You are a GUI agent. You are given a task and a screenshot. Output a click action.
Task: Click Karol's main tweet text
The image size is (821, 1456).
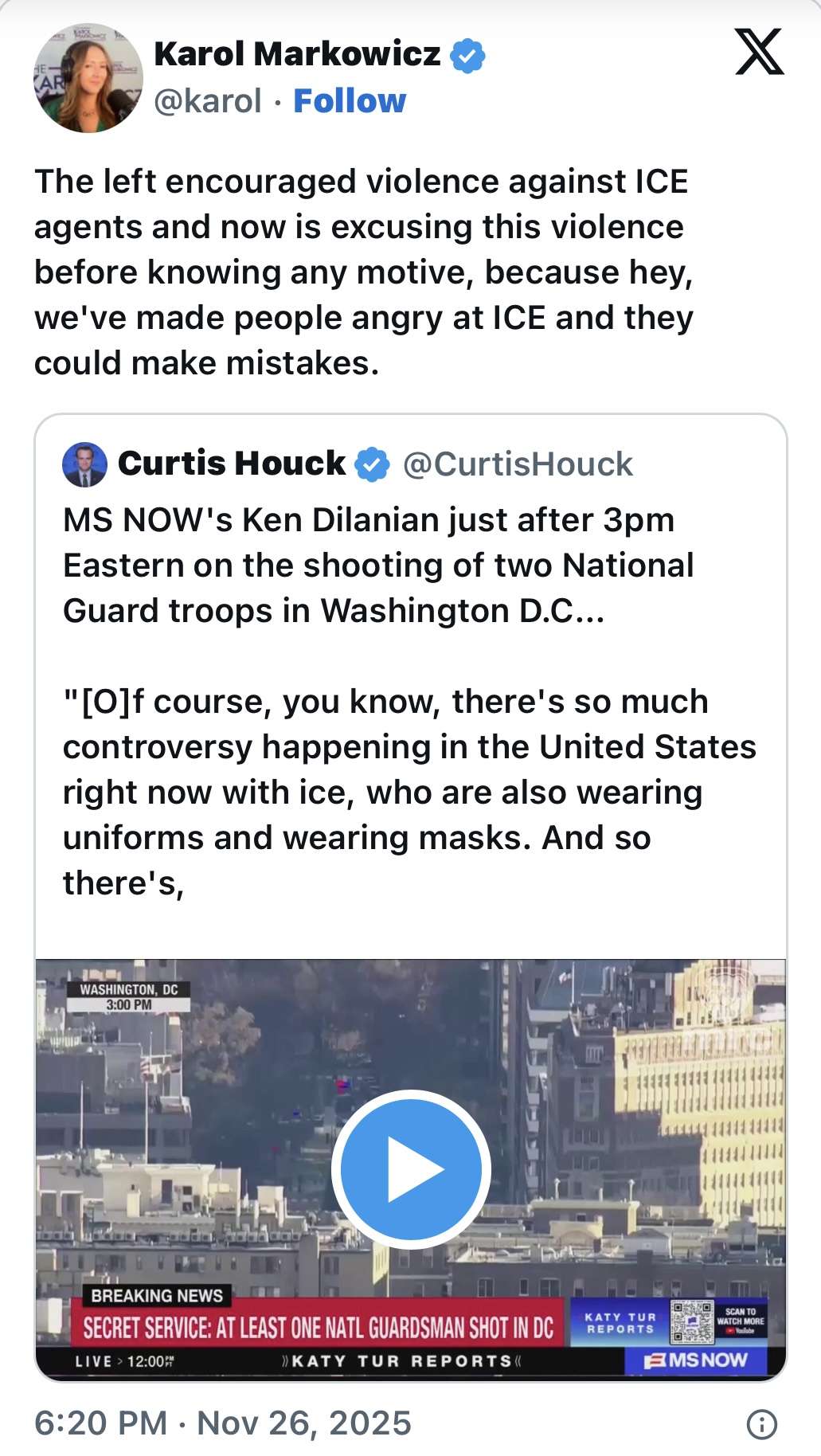(364, 272)
